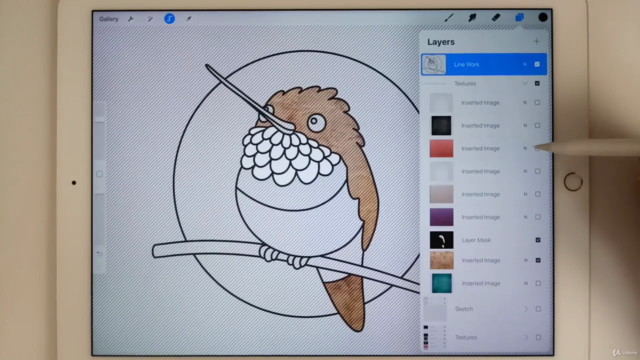
Task: Select the black thumbnail Inserted Image layer
Action: pos(484,126)
